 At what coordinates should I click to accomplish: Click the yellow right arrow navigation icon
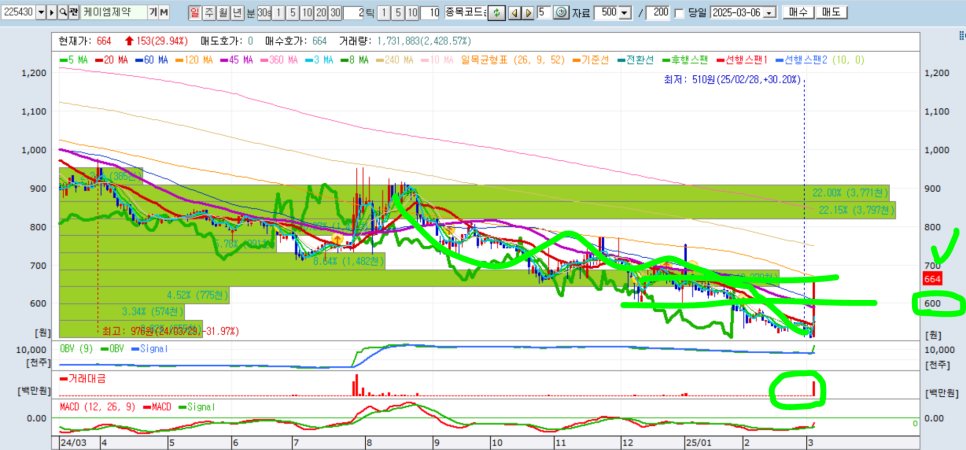point(528,12)
